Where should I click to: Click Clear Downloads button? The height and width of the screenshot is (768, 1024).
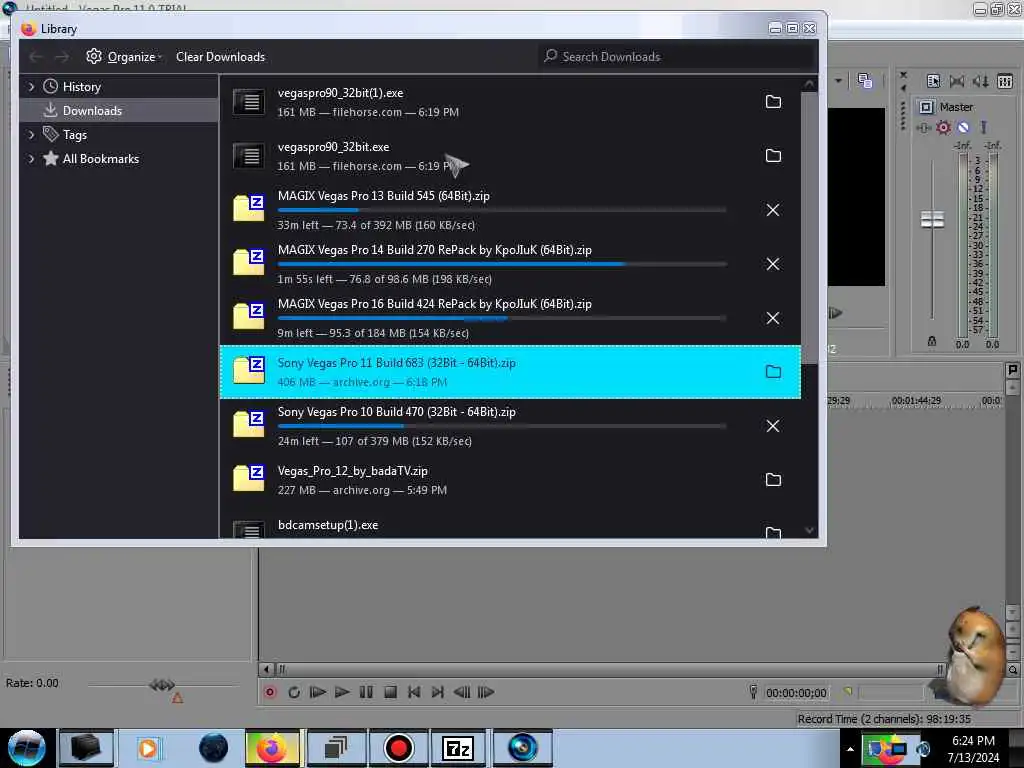220,57
